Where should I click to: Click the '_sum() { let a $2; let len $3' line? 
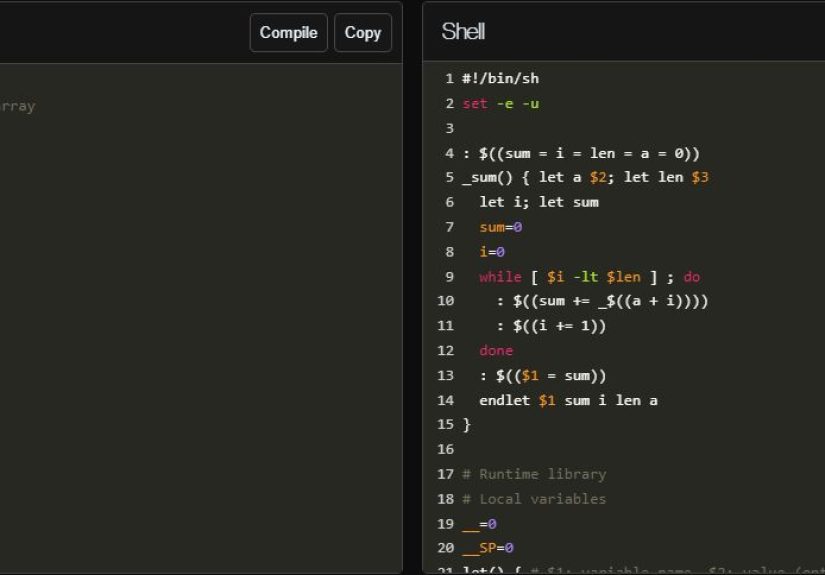(585, 177)
